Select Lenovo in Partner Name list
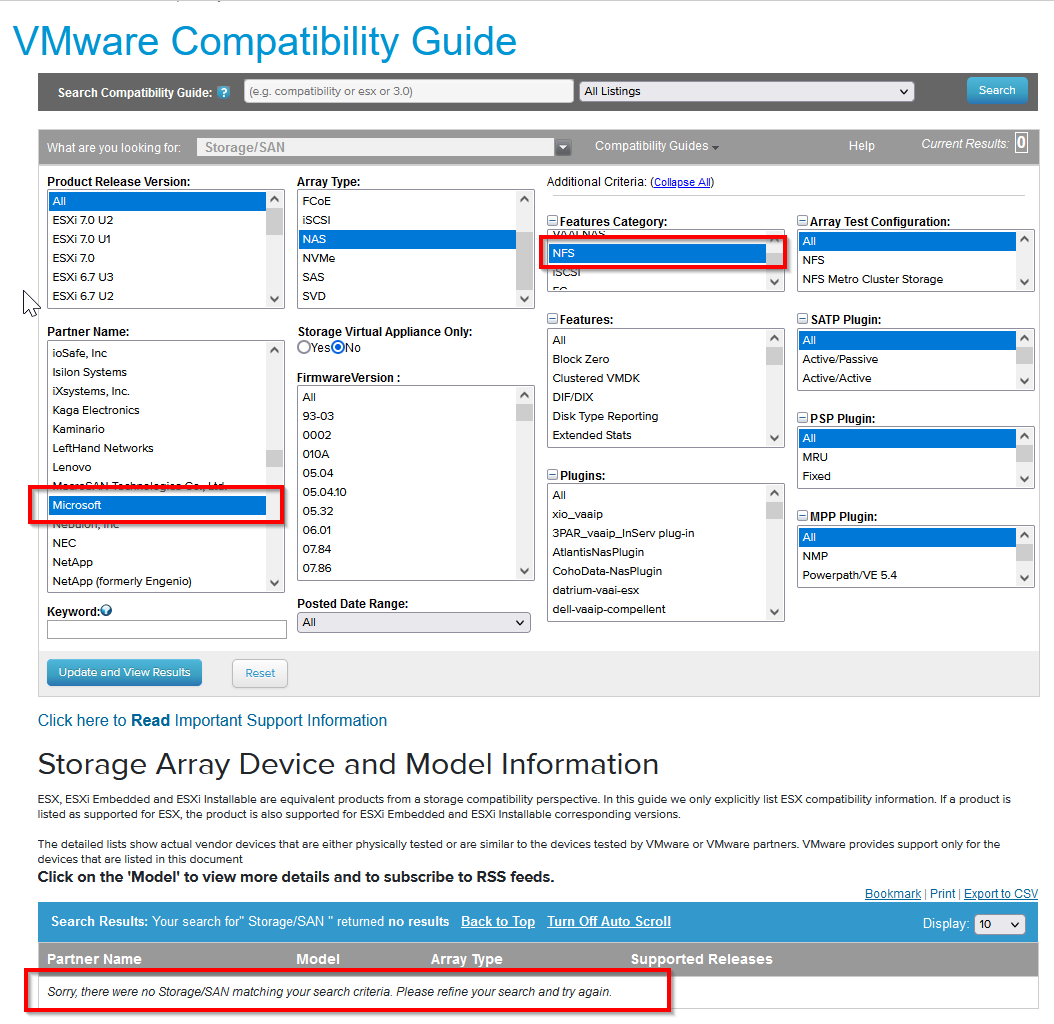Screen dimensions: 1054x1024 [157, 467]
